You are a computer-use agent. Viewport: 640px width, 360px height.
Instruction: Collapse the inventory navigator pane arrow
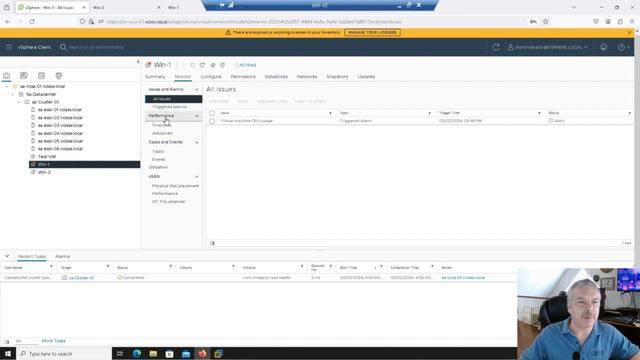tap(138, 62)
